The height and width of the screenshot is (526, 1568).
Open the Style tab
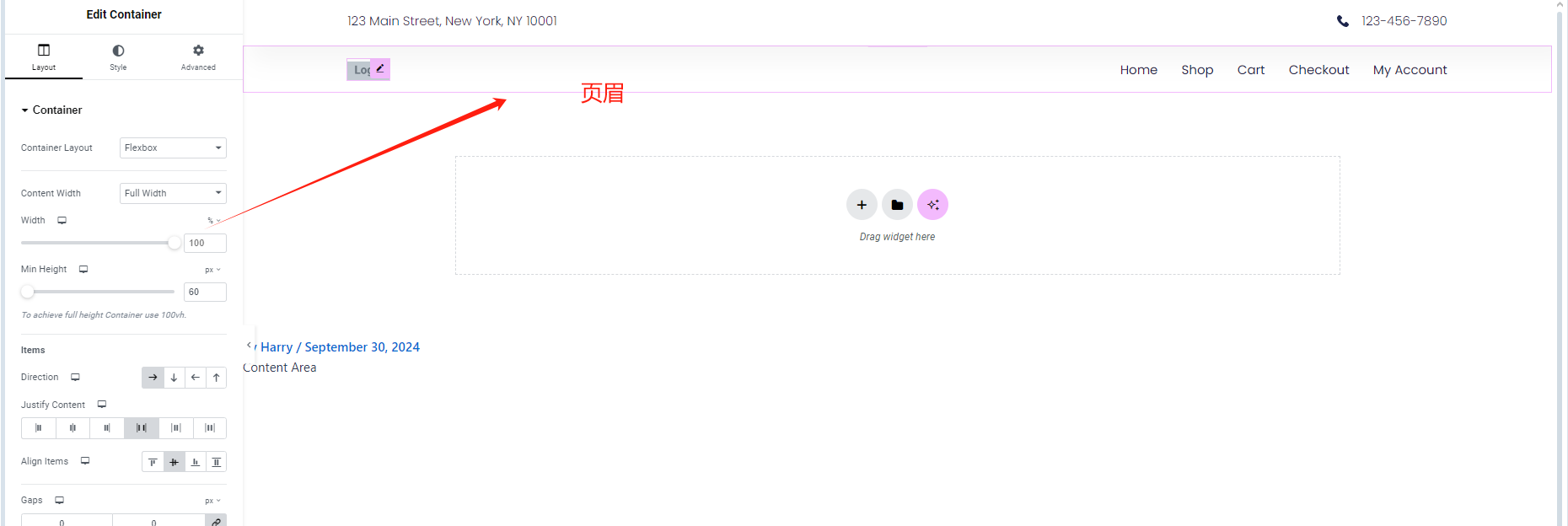pyautogui.click(x=118, y=57)
